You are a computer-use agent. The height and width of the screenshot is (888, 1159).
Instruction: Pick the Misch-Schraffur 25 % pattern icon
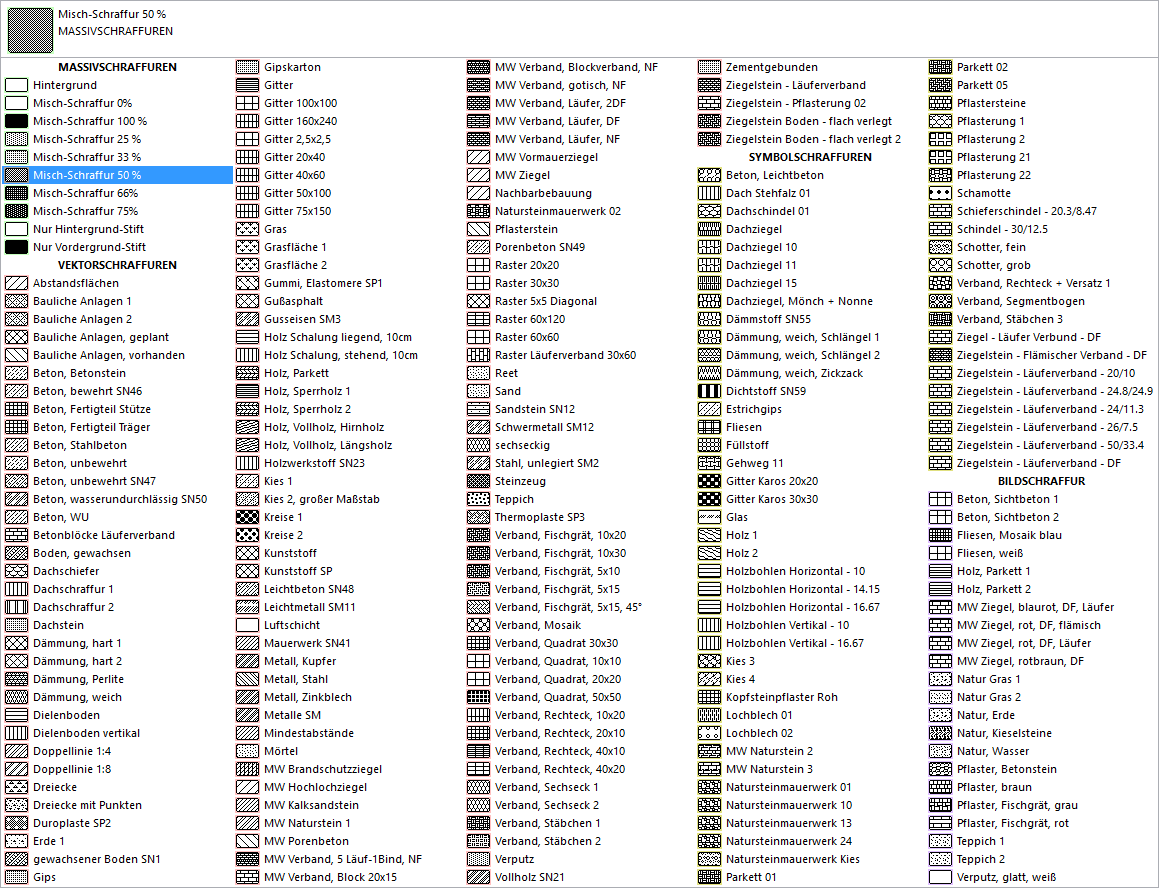pyautogui.click(x=16, y=139)
